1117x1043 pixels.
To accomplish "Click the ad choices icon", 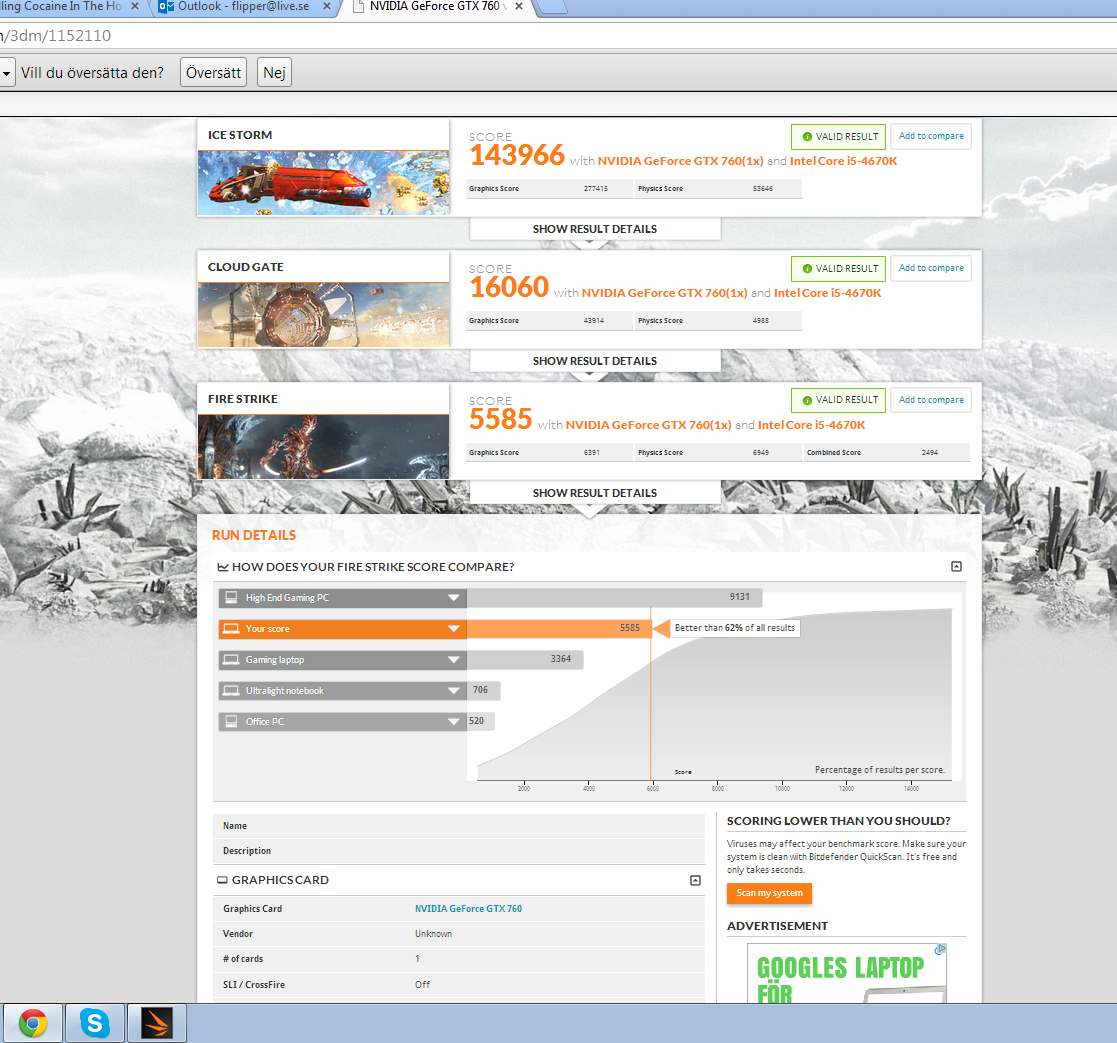I will point(940,949).
